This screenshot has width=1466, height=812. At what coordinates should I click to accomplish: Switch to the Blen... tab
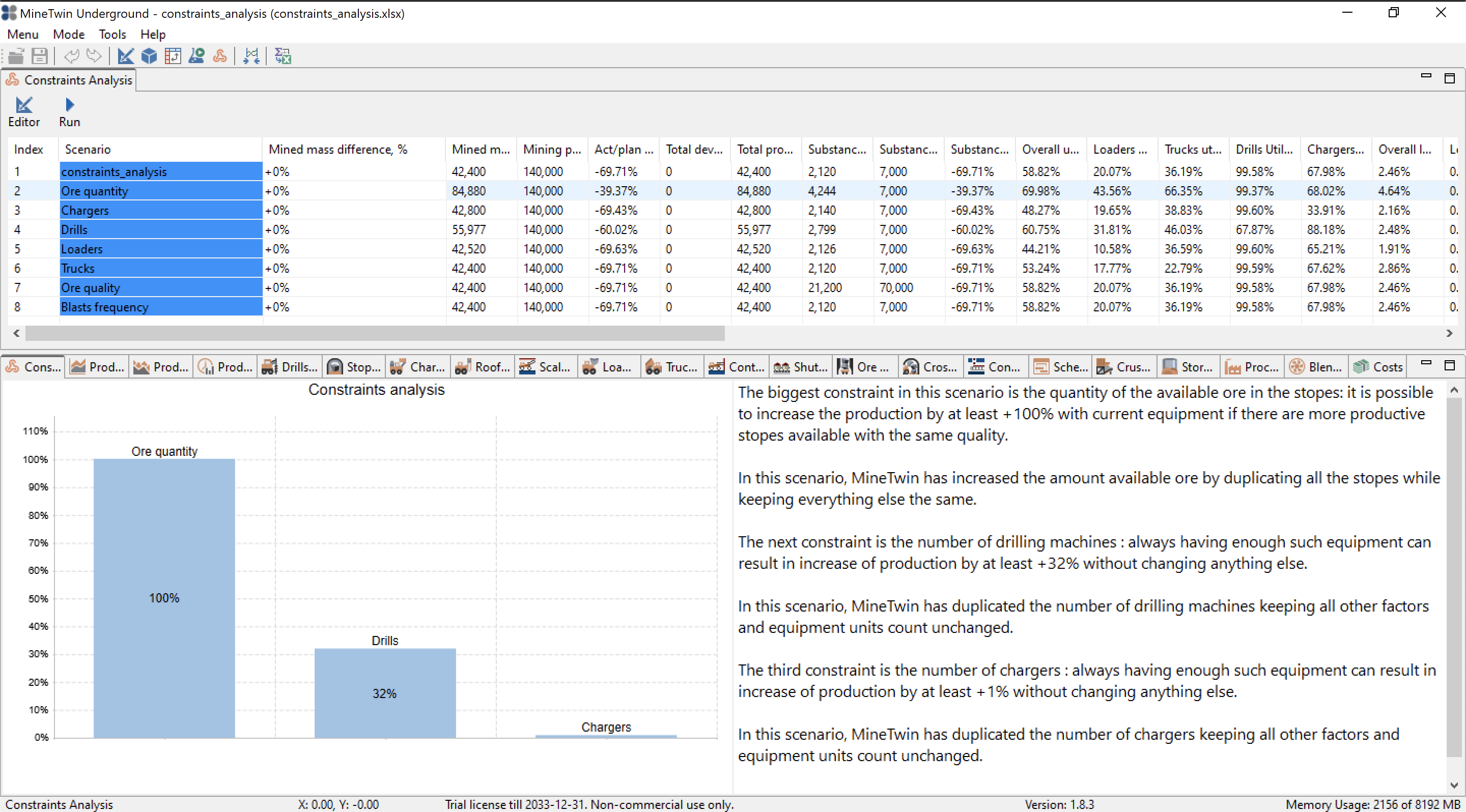(1317, 367)
